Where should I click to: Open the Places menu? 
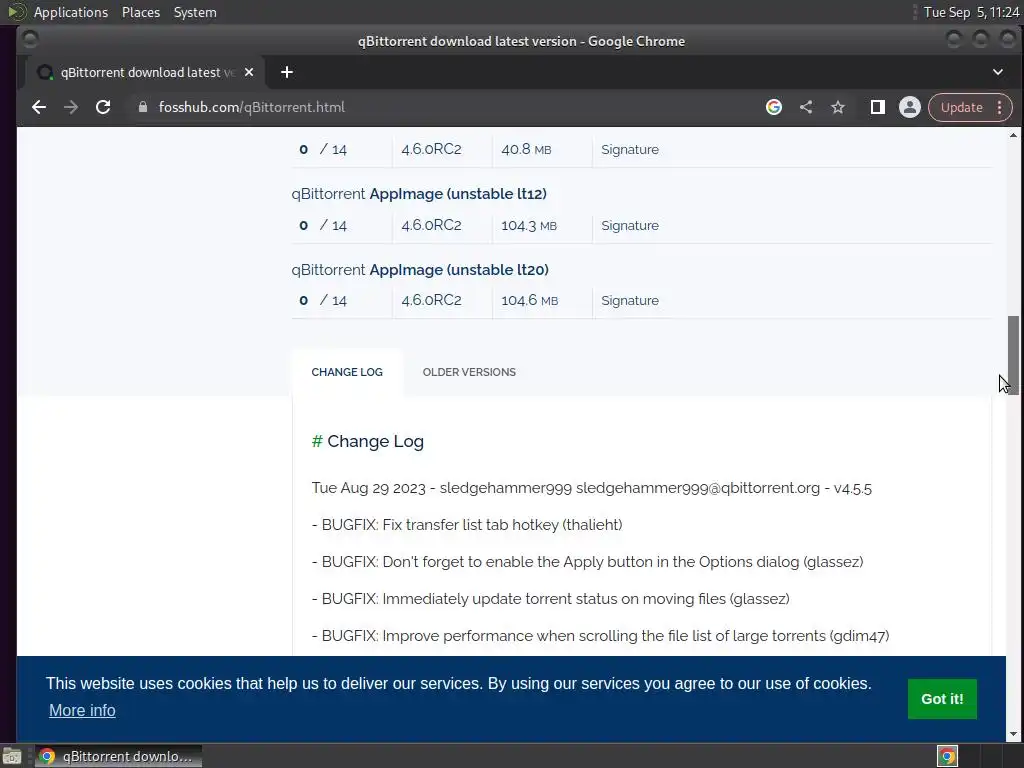point(140,12)
